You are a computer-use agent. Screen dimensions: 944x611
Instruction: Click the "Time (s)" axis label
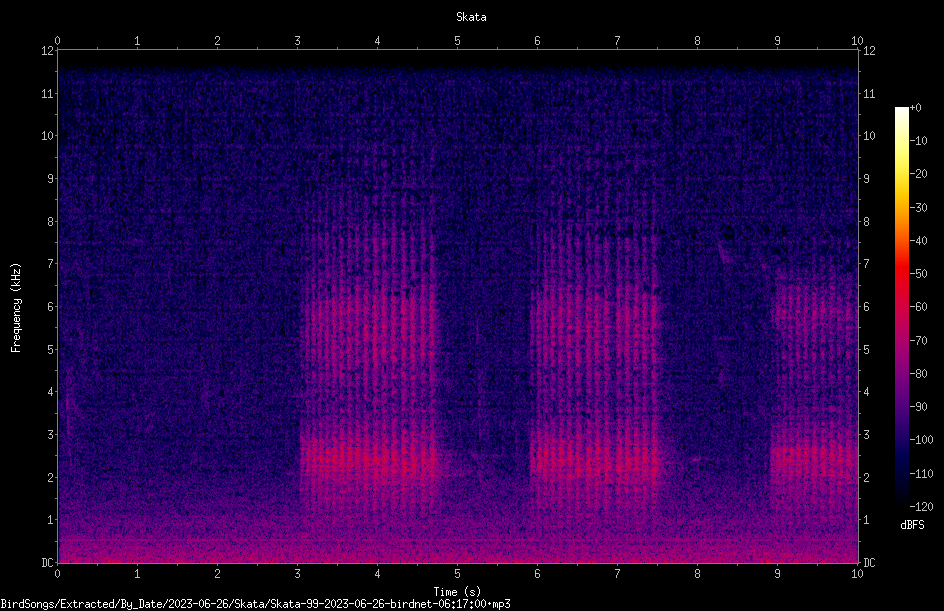tap(457, 592)
